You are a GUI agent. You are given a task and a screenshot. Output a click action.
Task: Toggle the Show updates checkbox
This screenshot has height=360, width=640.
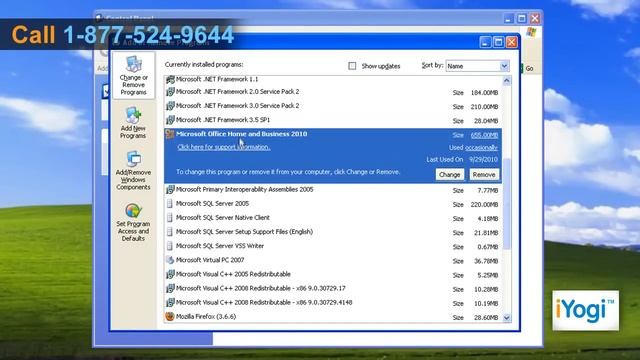click(x=352, y=66)
